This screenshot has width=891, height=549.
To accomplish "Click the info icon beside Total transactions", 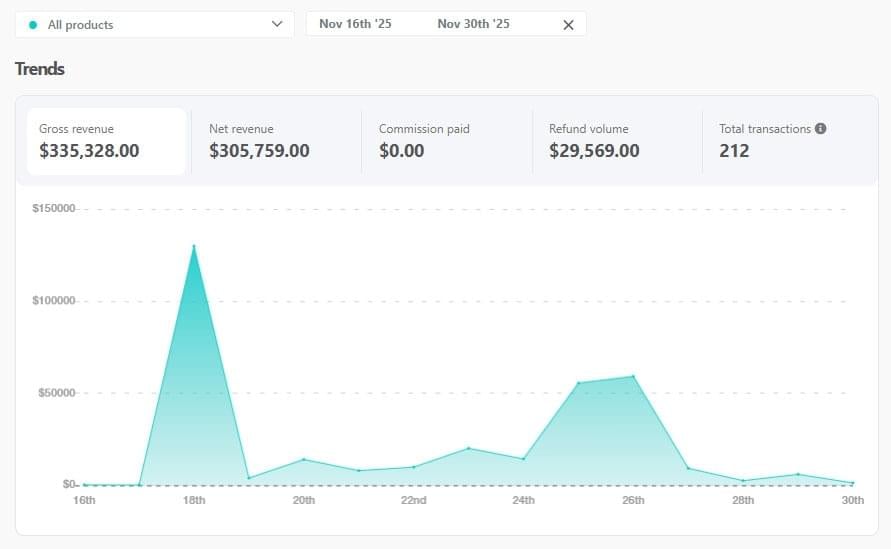I will coord(820,129).
